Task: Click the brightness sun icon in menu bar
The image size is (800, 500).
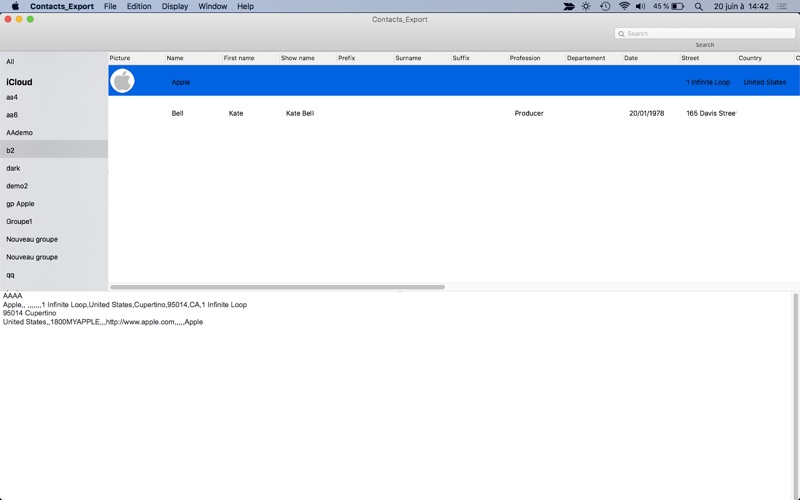Action: click(x=586, y=6)
